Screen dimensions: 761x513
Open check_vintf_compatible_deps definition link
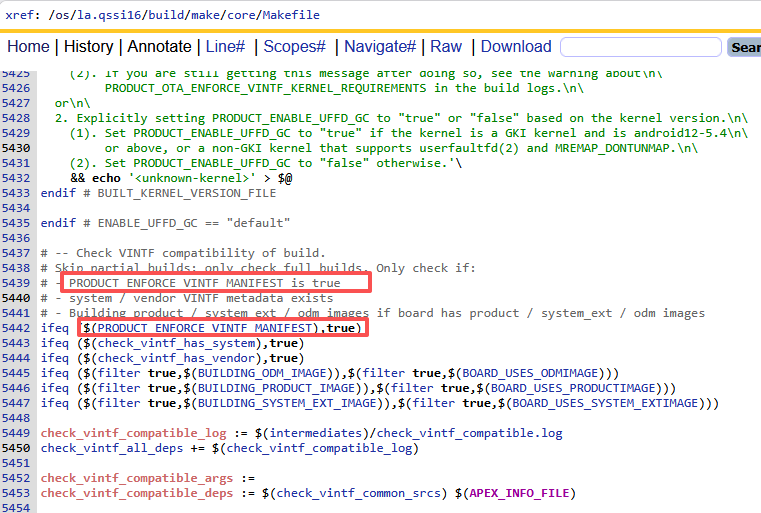(x=137, y=494)
